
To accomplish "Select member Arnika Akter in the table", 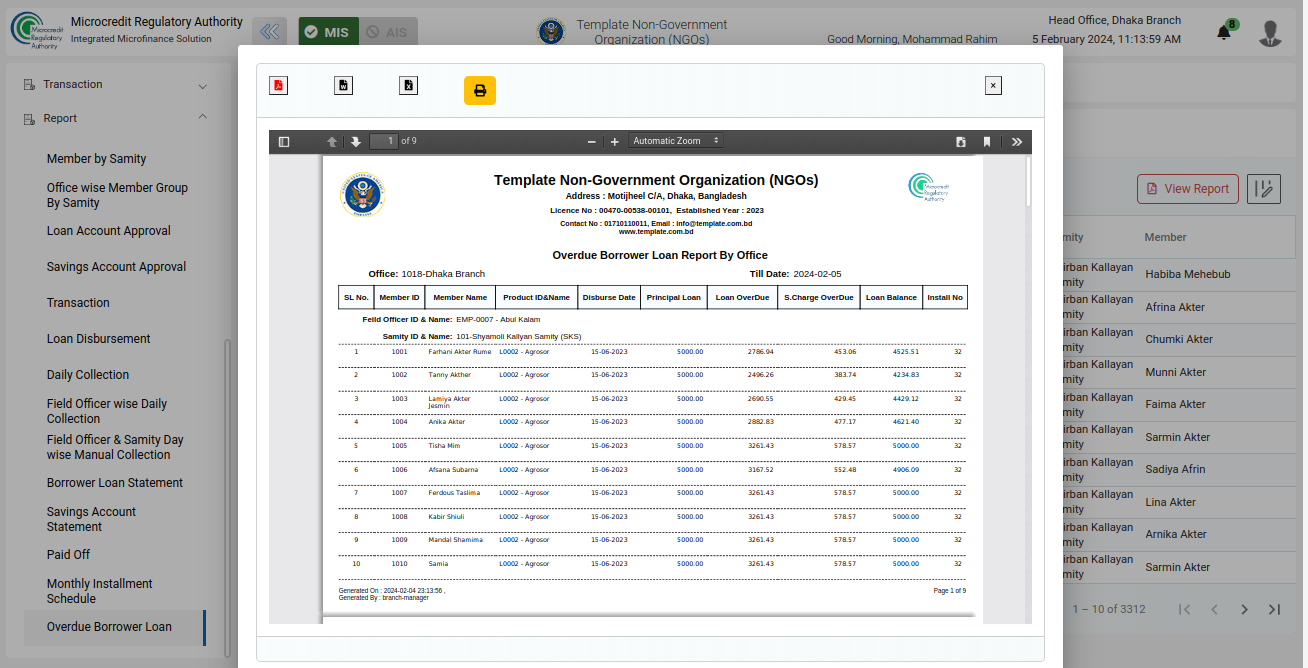I will (x=1176, y=534).
